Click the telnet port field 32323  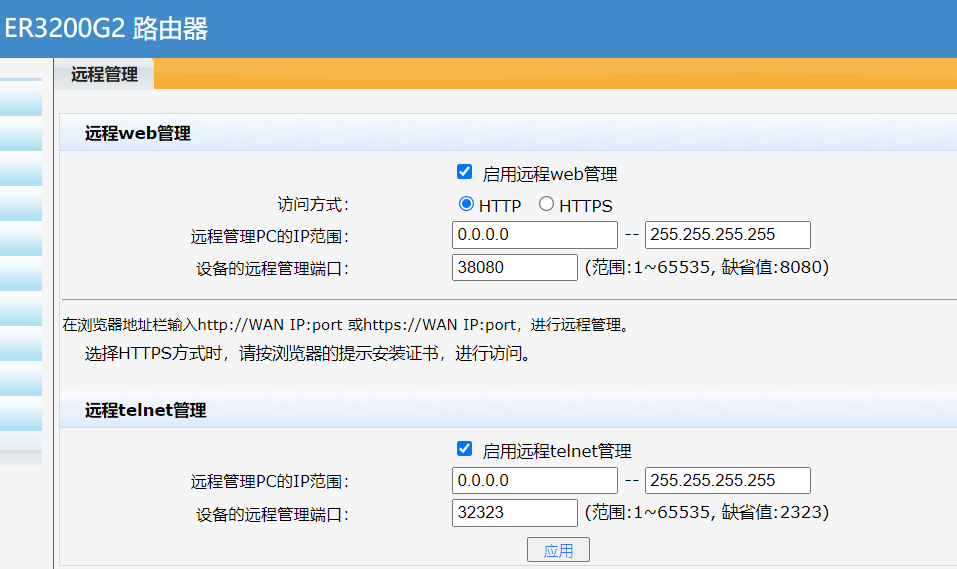pos(515,512)
